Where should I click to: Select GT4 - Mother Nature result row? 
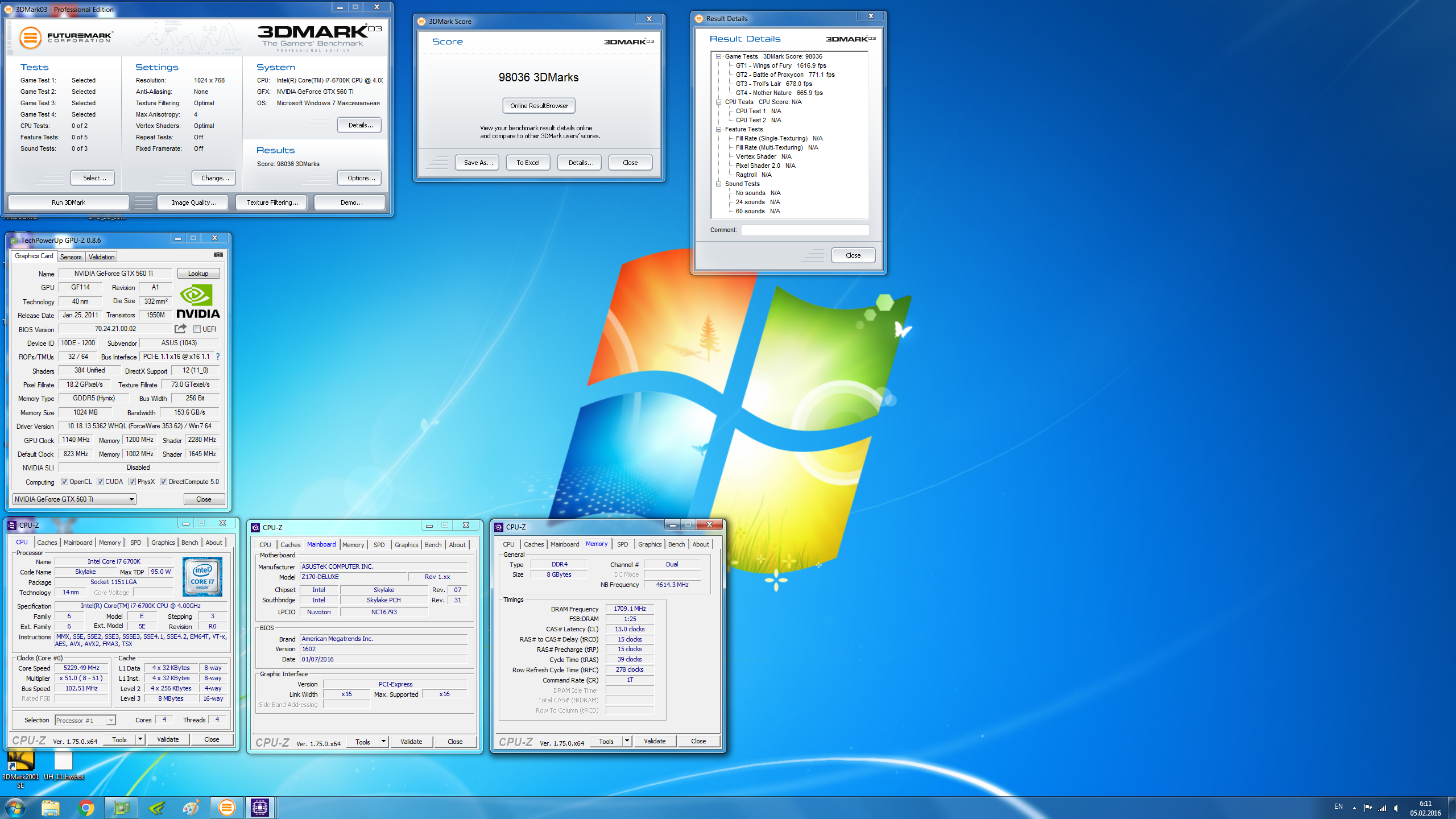779,93
